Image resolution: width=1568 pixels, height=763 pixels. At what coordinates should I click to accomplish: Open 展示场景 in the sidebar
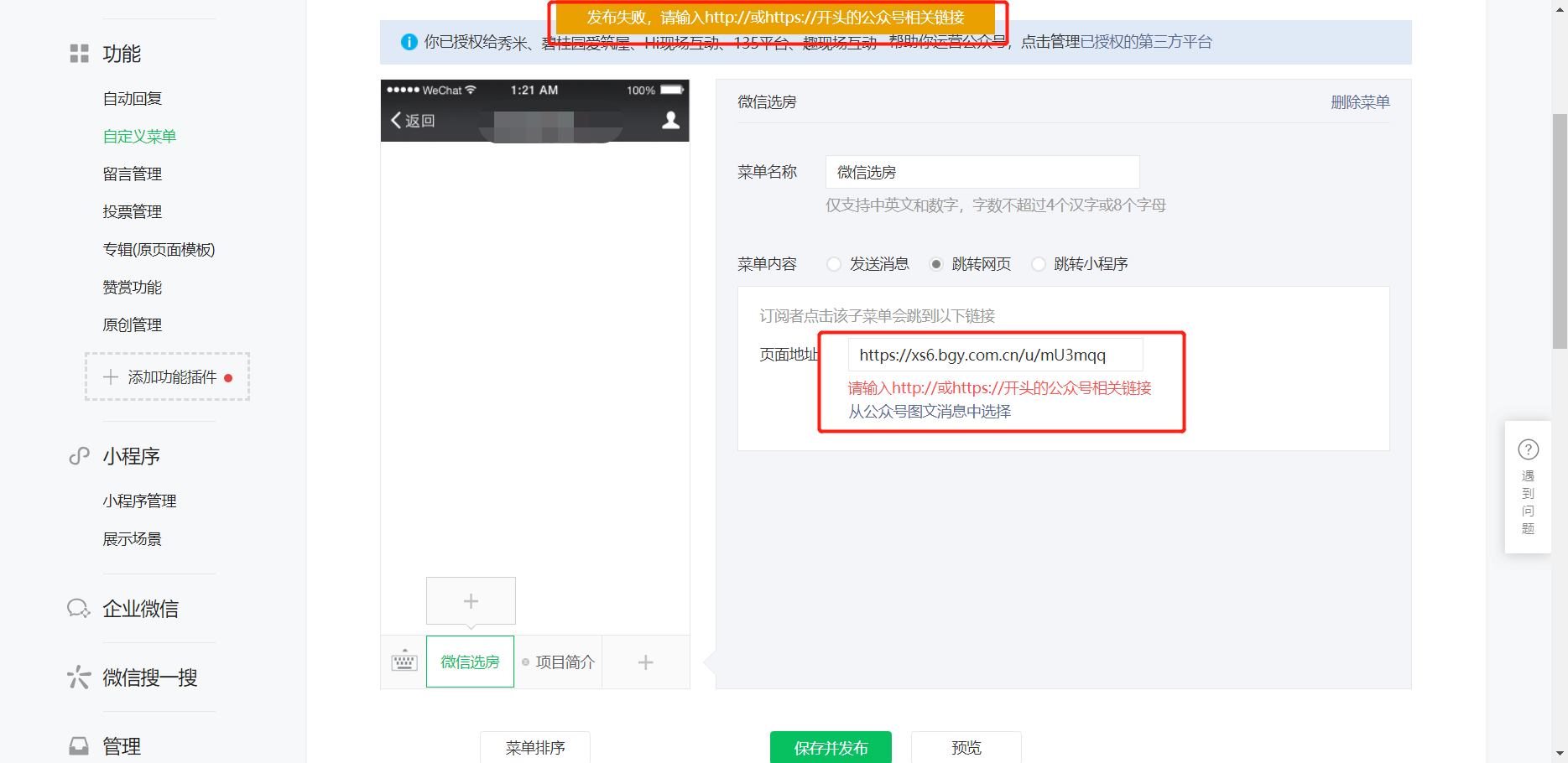coord(133,539)
